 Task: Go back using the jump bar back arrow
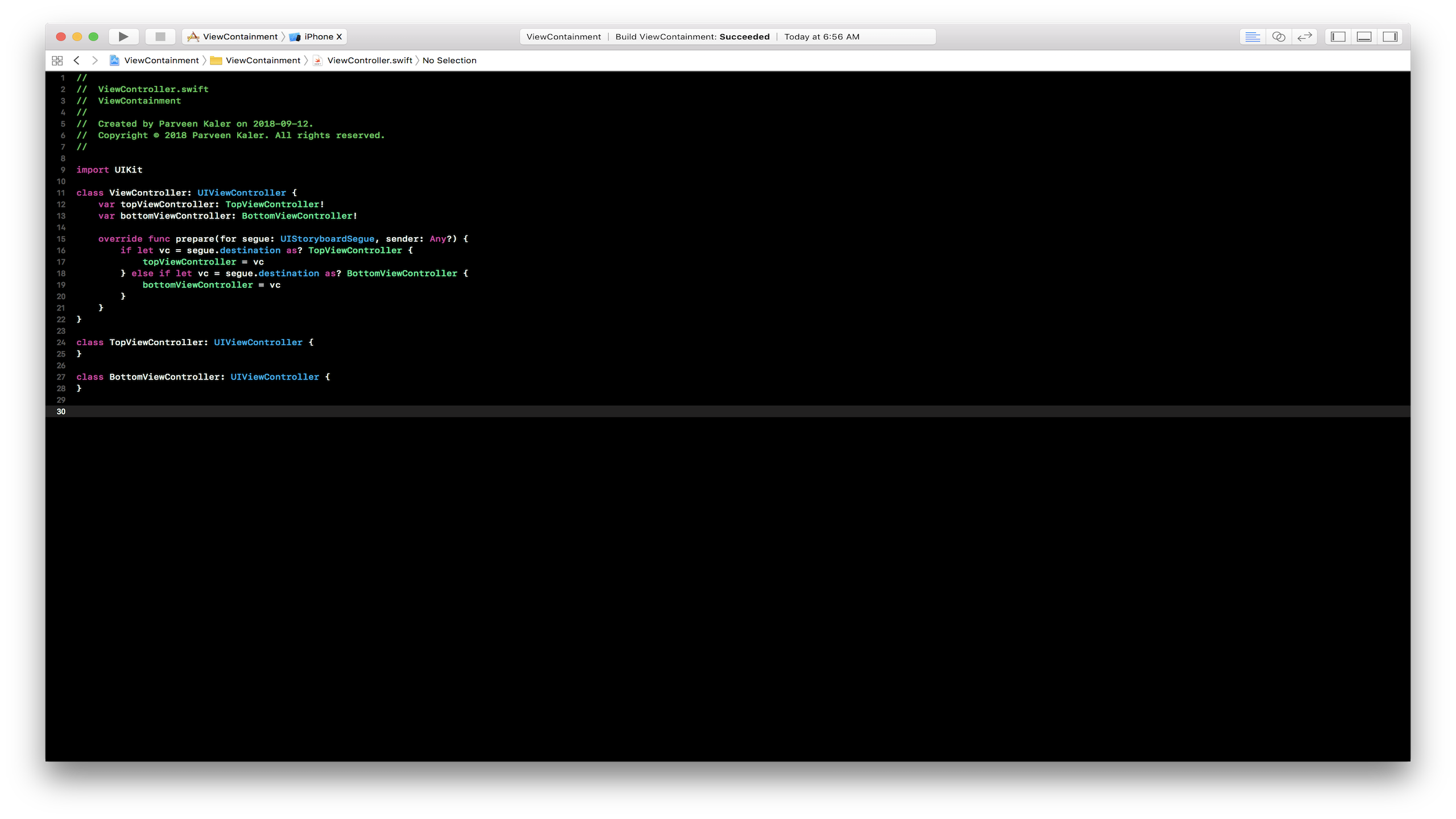(77, 60)
